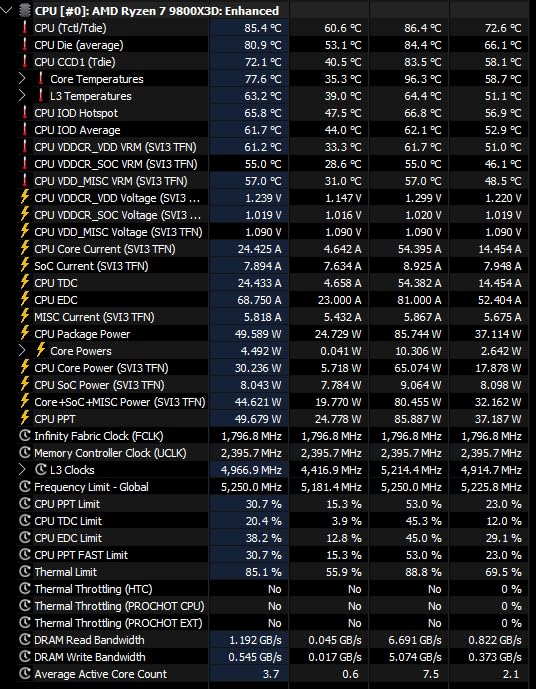Click the 1.299 V maximum VDDCR_VDD voltage value
536x689 pixels.
(423, 198)
